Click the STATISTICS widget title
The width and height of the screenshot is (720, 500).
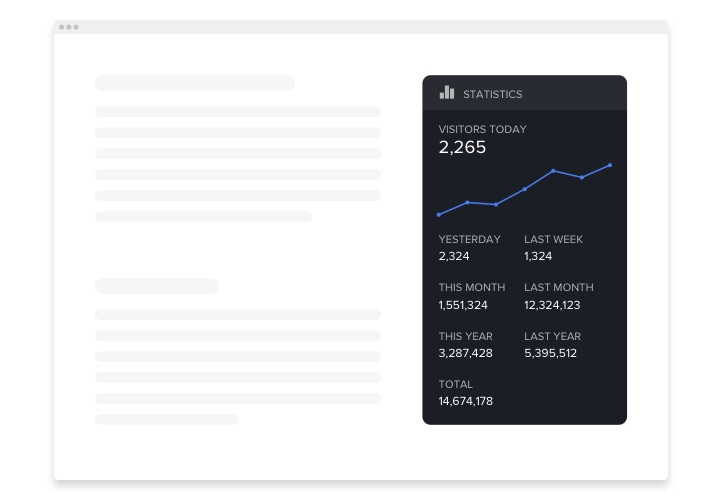click(x=492, y=94)
